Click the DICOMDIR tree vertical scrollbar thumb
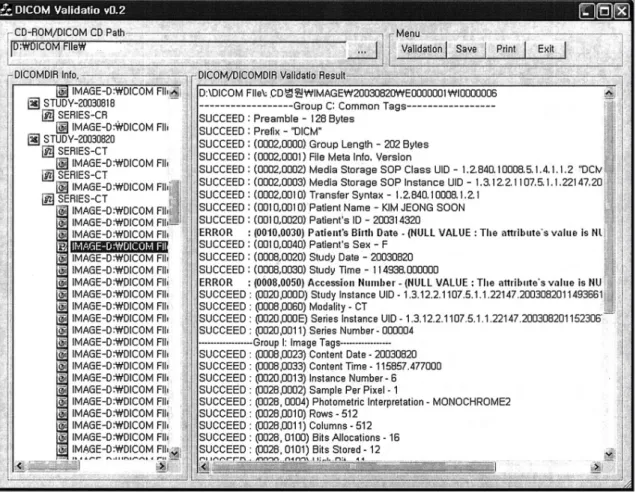The height and width of the screenshot is (493, 636). click(174, 202)
